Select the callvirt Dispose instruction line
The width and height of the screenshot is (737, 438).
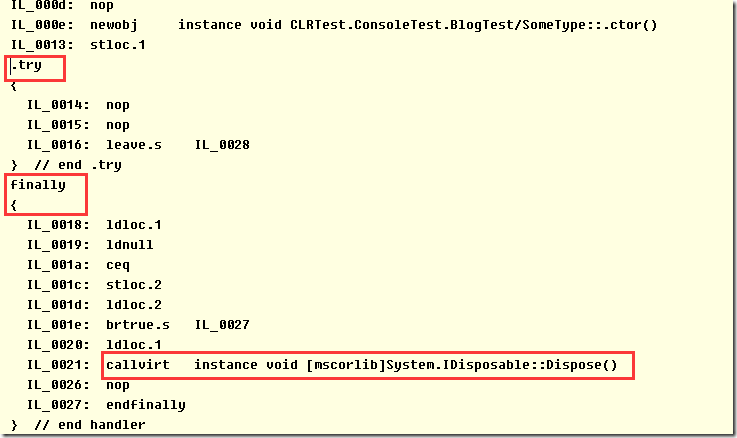pyautogui.click(x=361, y=365)
